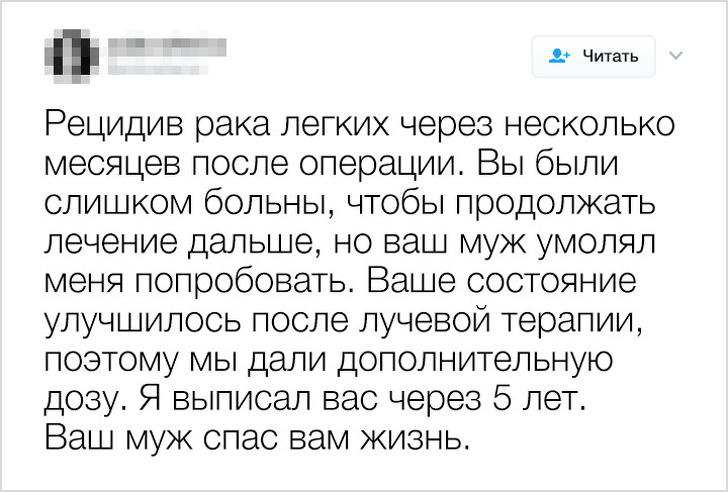Expand the chevron menu beside Читать
Image resolution: width=728 pixels, height=492 pixels.
(674, 54)
